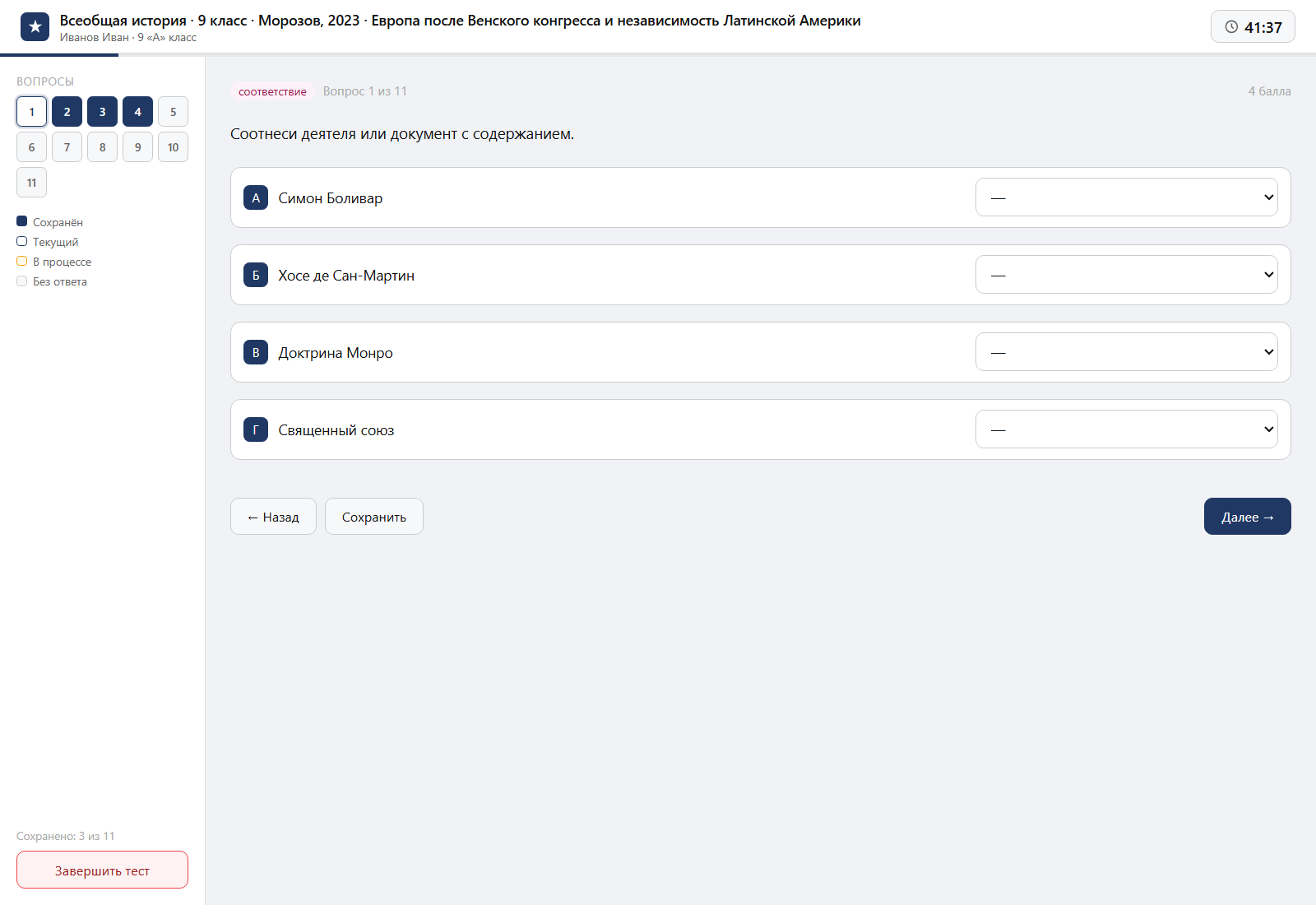Jump to question 11
Viewport: 1316px width, 905px height.
coord(31,183)
